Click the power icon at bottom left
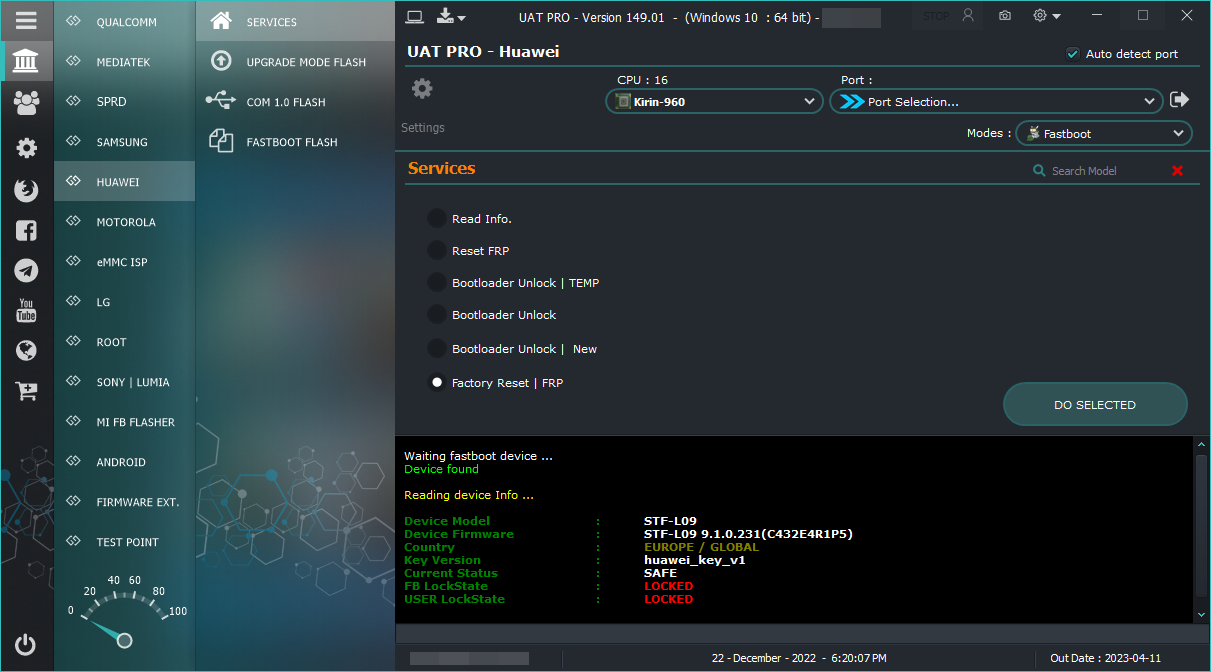Viewport: 1211px width, 672px height. (x=26, y=644)
